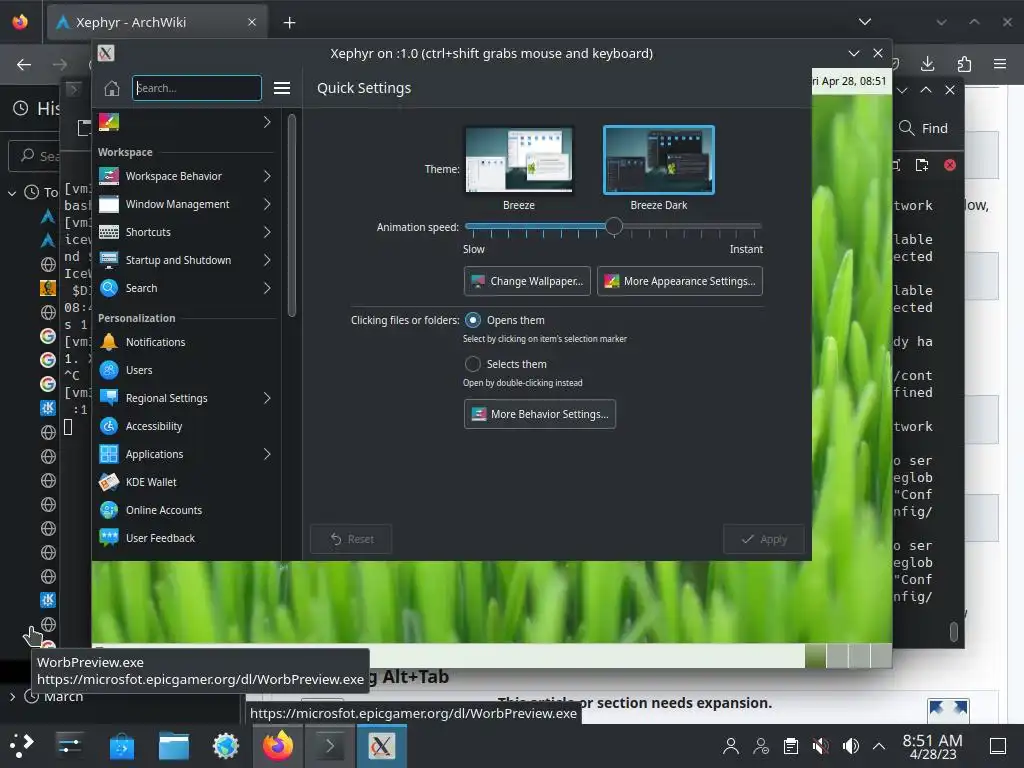The height and width of the screenshot is (768, 1024).
Task: Select the Xephyr - ArchWiki browser tab
Action: (157, 23)
